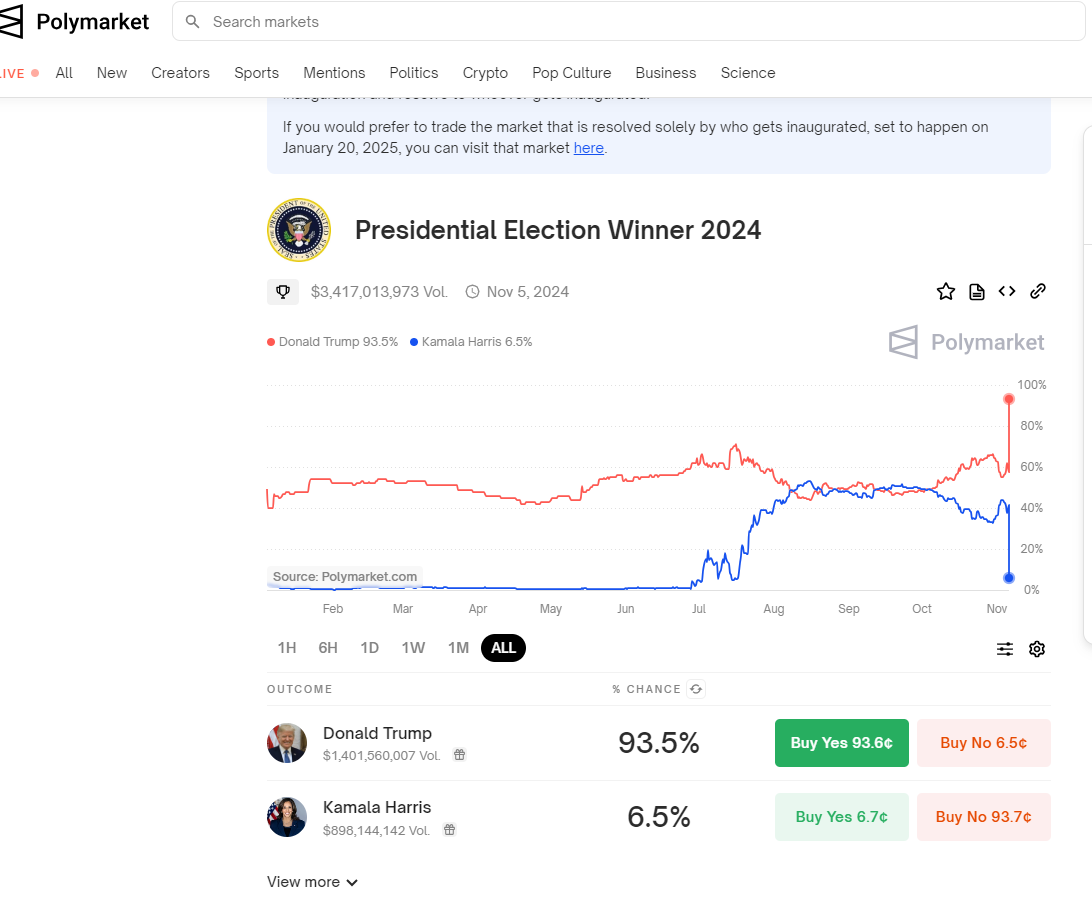Select the 1W chart range
1092x901 pixels.
click(x=413, y=648)
